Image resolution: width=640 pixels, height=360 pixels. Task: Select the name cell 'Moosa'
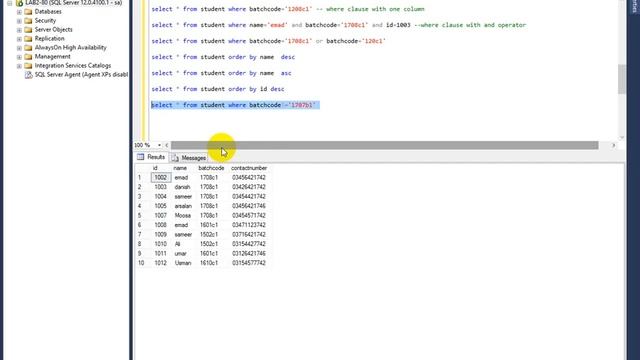click(x=182, y=216)
